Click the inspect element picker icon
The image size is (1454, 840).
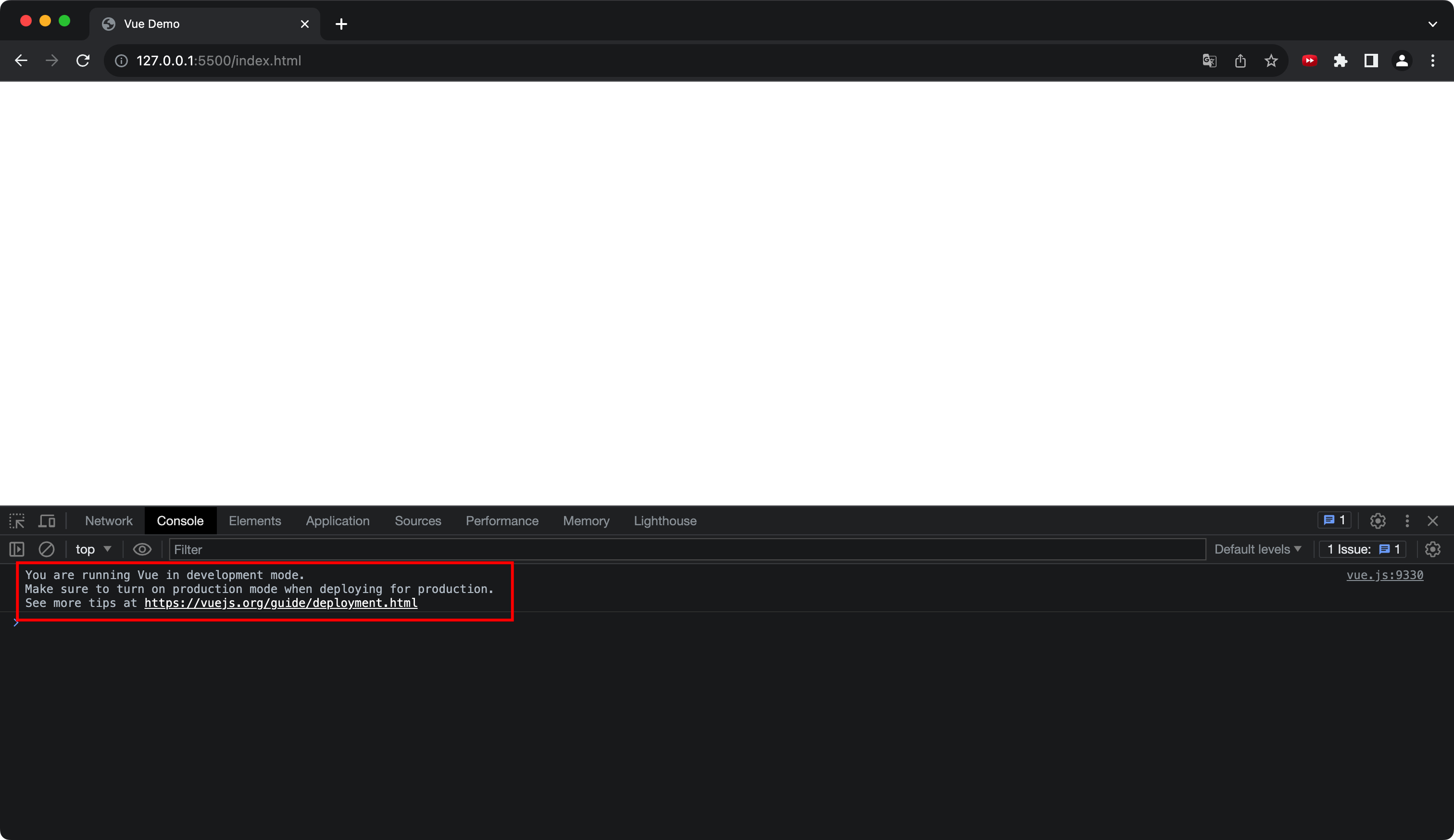(x=17, y=521)
